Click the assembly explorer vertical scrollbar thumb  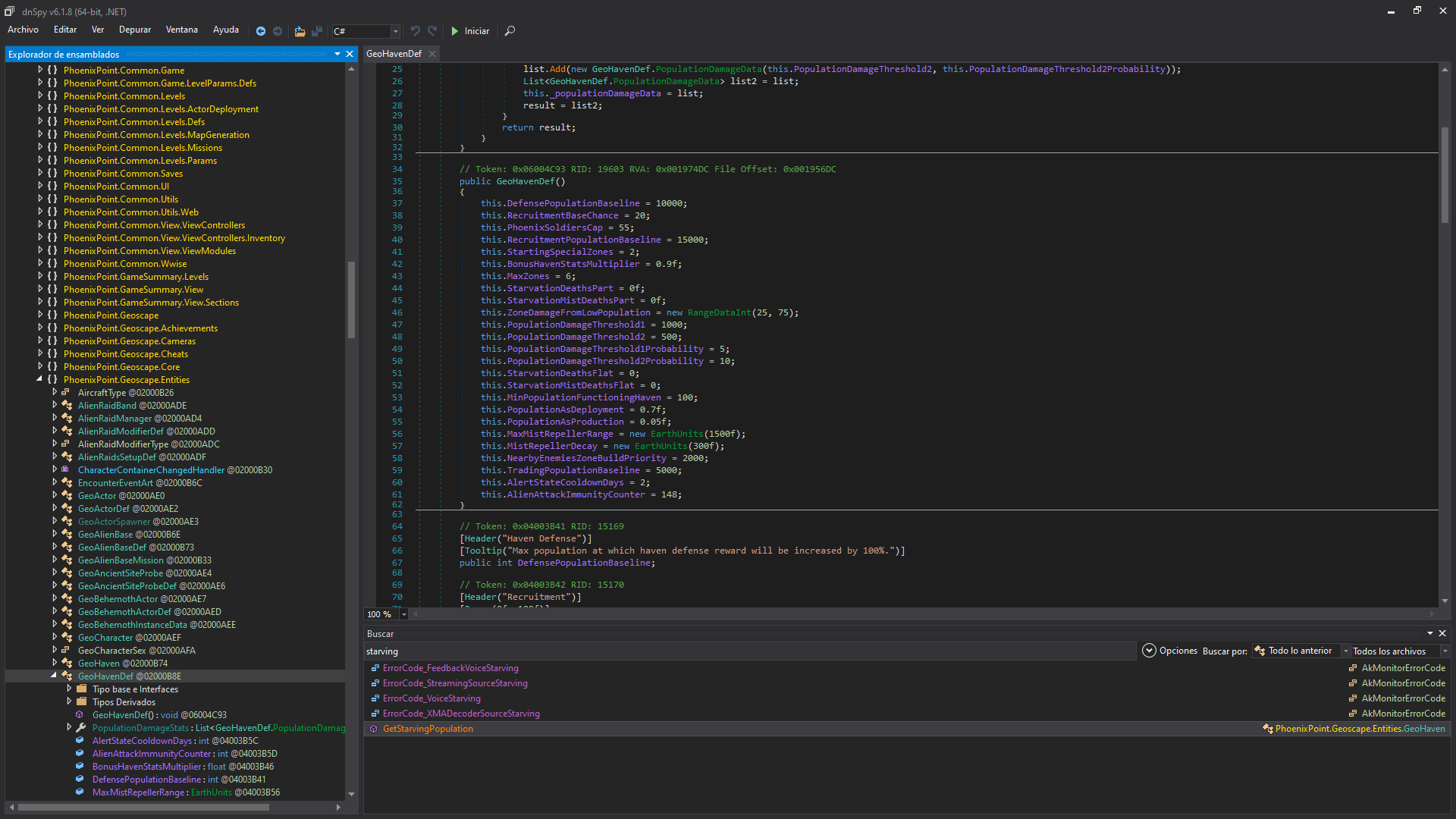pyautogui.click(x=351, y=300)
